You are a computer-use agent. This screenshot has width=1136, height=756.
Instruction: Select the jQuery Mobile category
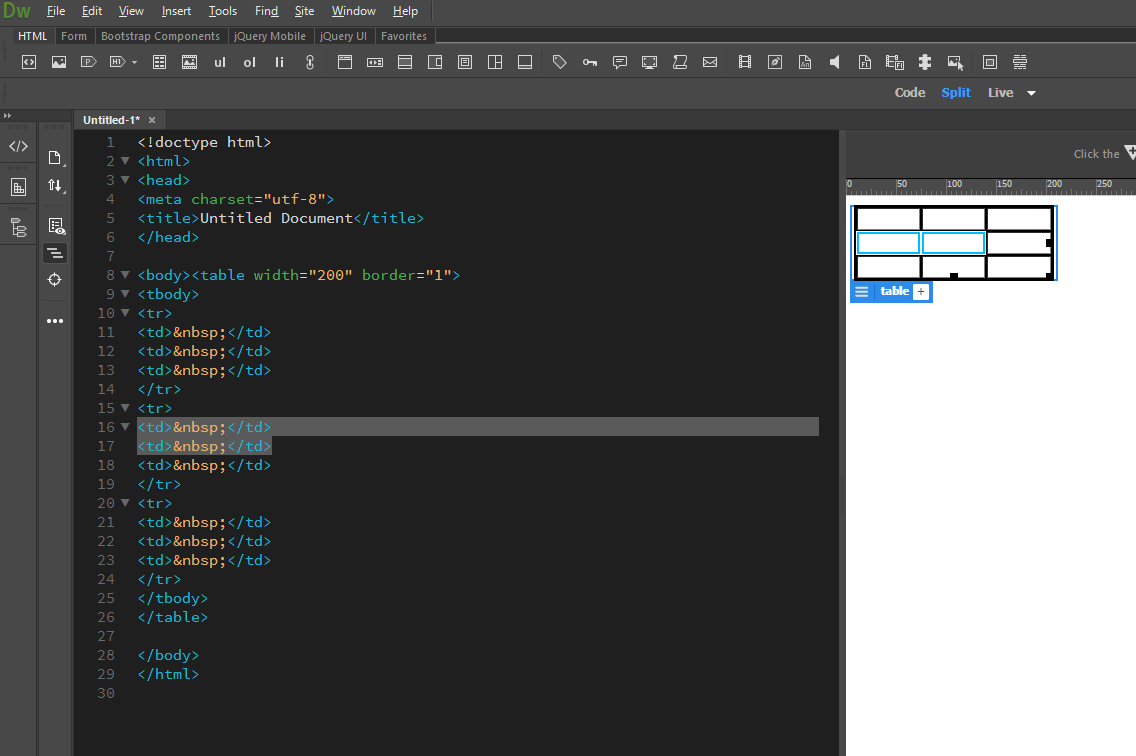[x=270, y=35]
